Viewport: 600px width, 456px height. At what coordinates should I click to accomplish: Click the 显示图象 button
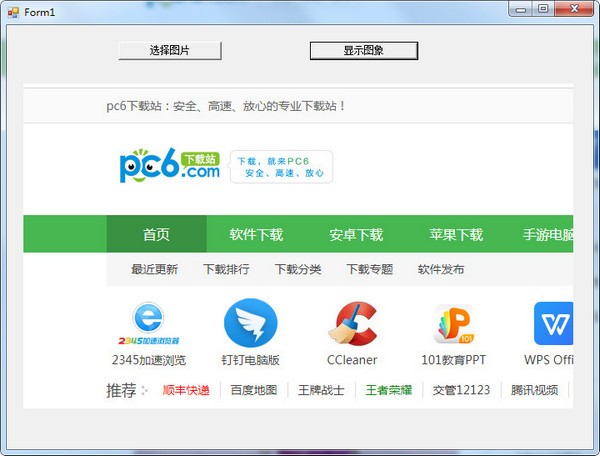tap(364, 50)
